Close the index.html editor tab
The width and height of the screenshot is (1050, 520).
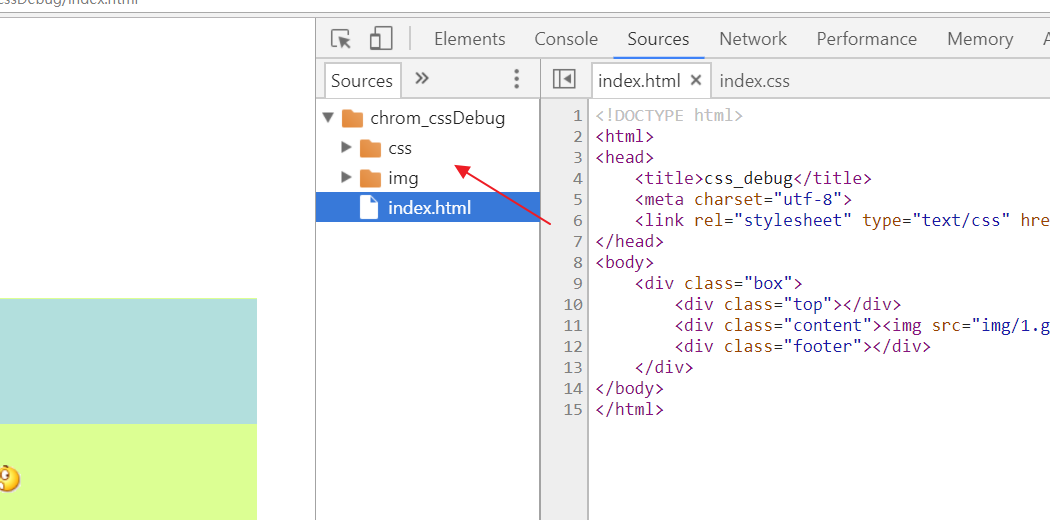click(x=696, y=80)
